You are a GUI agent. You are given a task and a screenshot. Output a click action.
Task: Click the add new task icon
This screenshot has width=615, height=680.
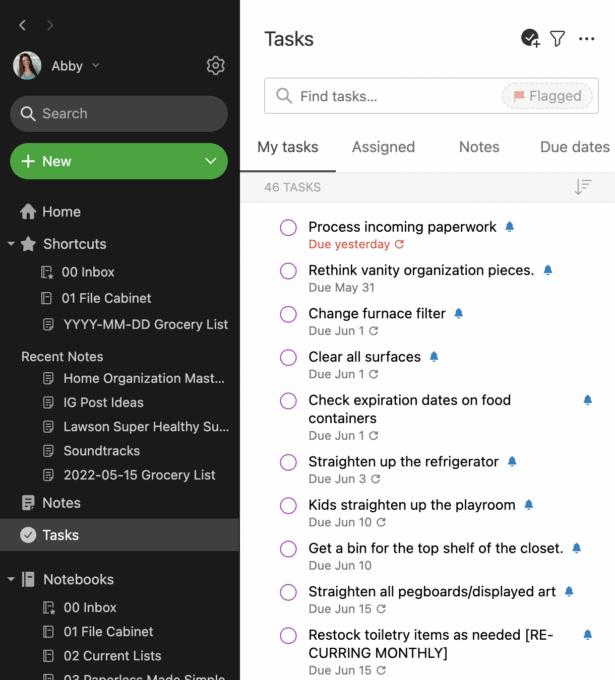pos(530,38)
